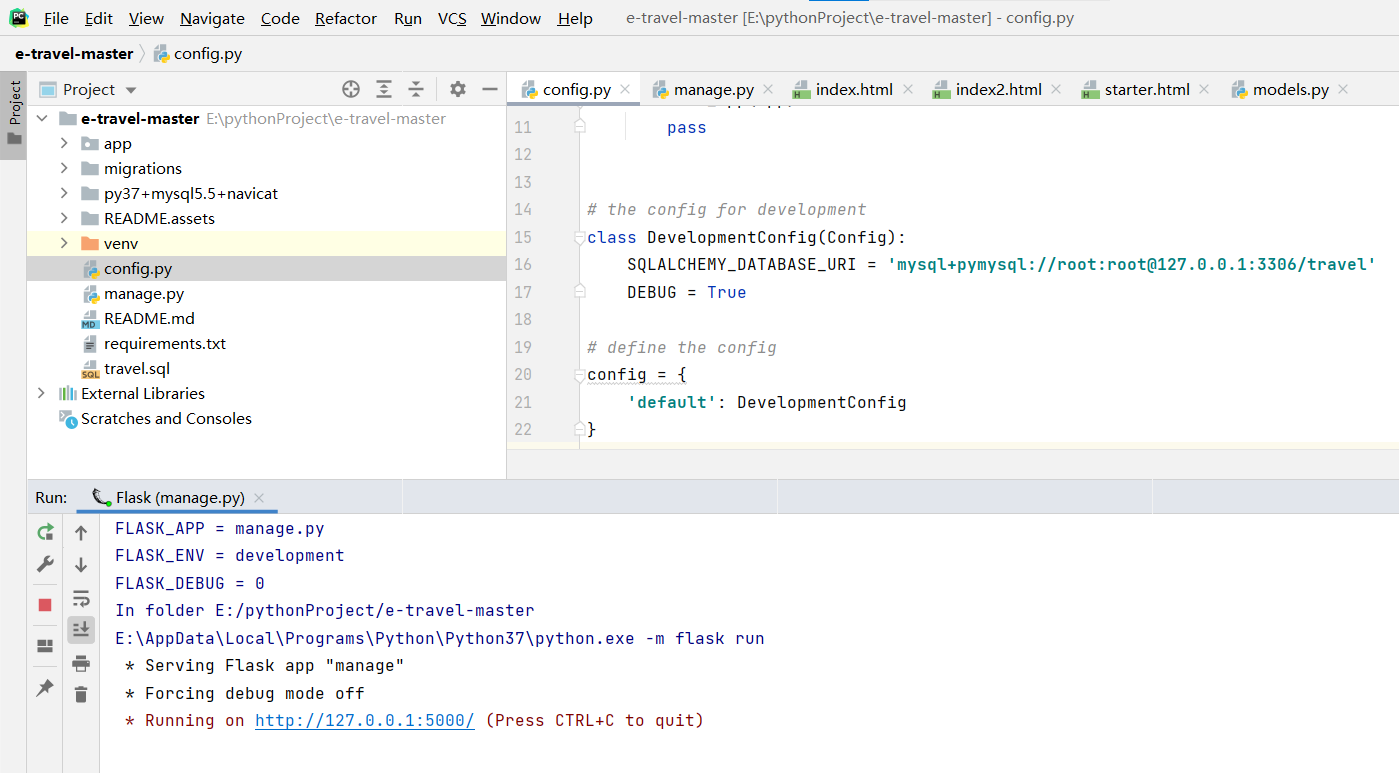Image resolution: width=1399 pixels, height=773 pixels.
Task: Open the VCS menu
Action: (452, 18)
